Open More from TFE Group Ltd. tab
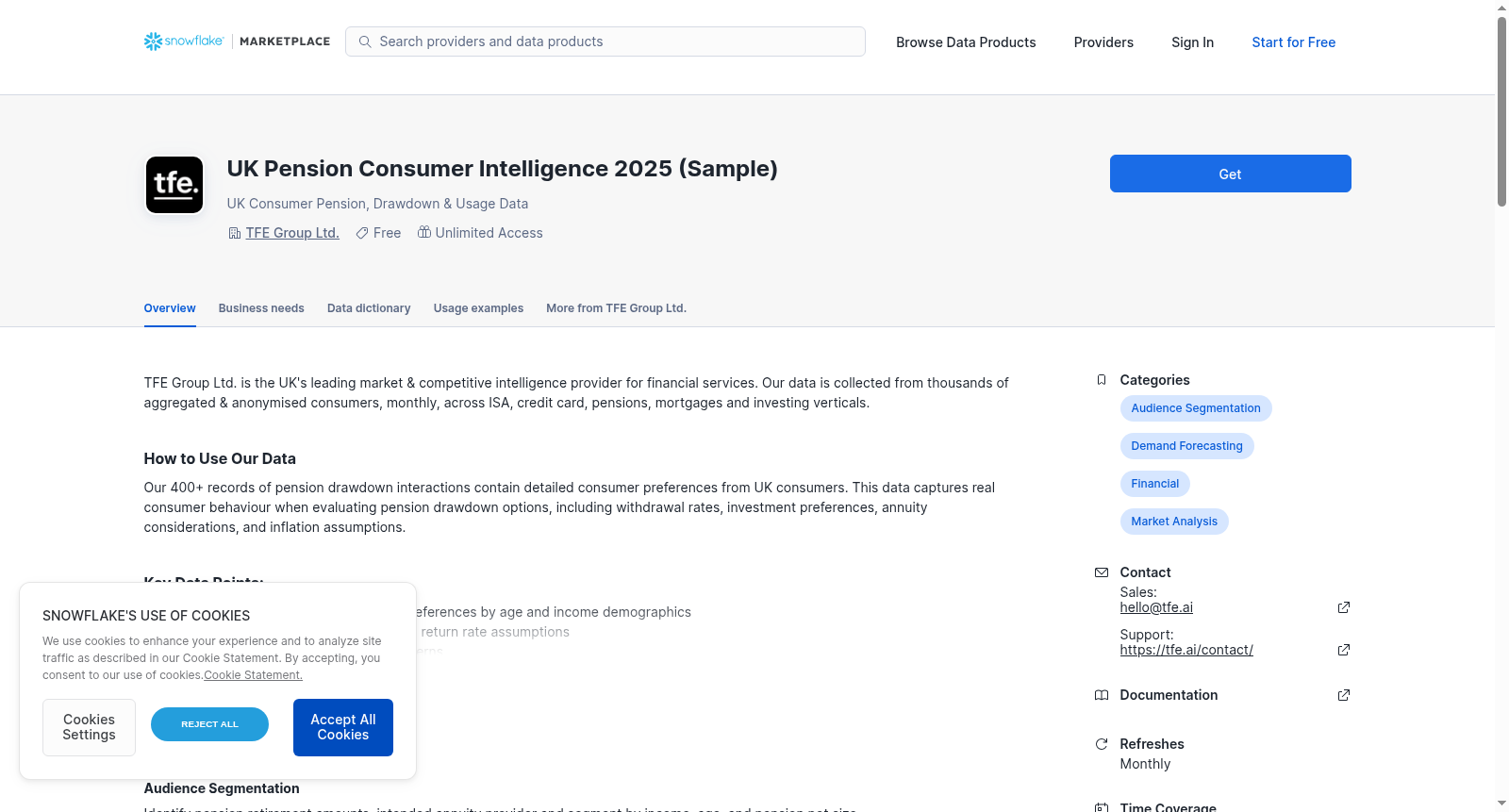 616,308
